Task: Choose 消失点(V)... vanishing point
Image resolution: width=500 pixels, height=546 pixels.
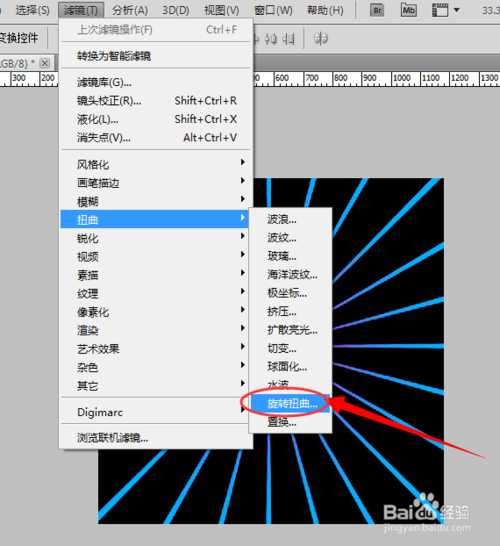Action: click(156, 138)
